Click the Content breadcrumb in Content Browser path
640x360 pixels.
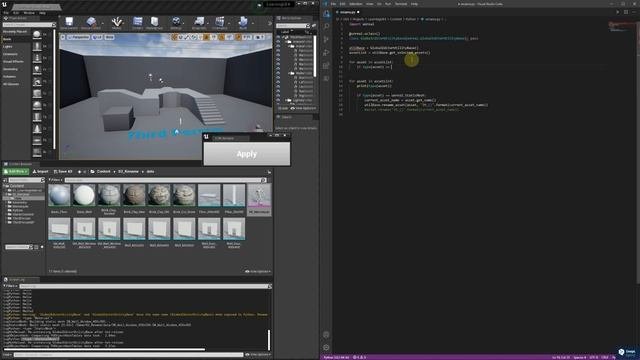point(103,172)
